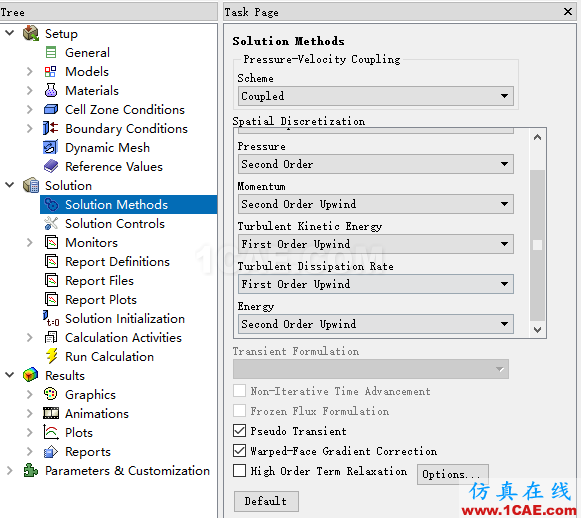Select the Dynamic Mesh icon
This screenshot has width=581, height=518.
pos(51,147)
